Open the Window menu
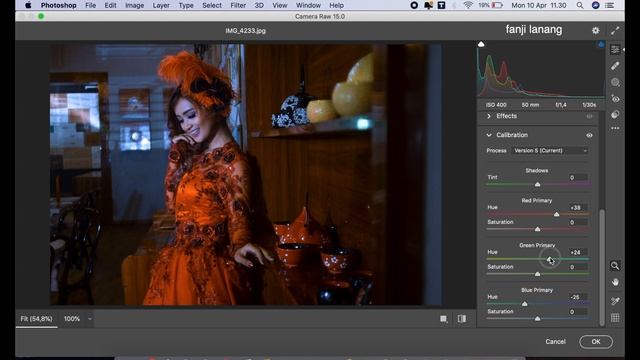 (308, 5)
